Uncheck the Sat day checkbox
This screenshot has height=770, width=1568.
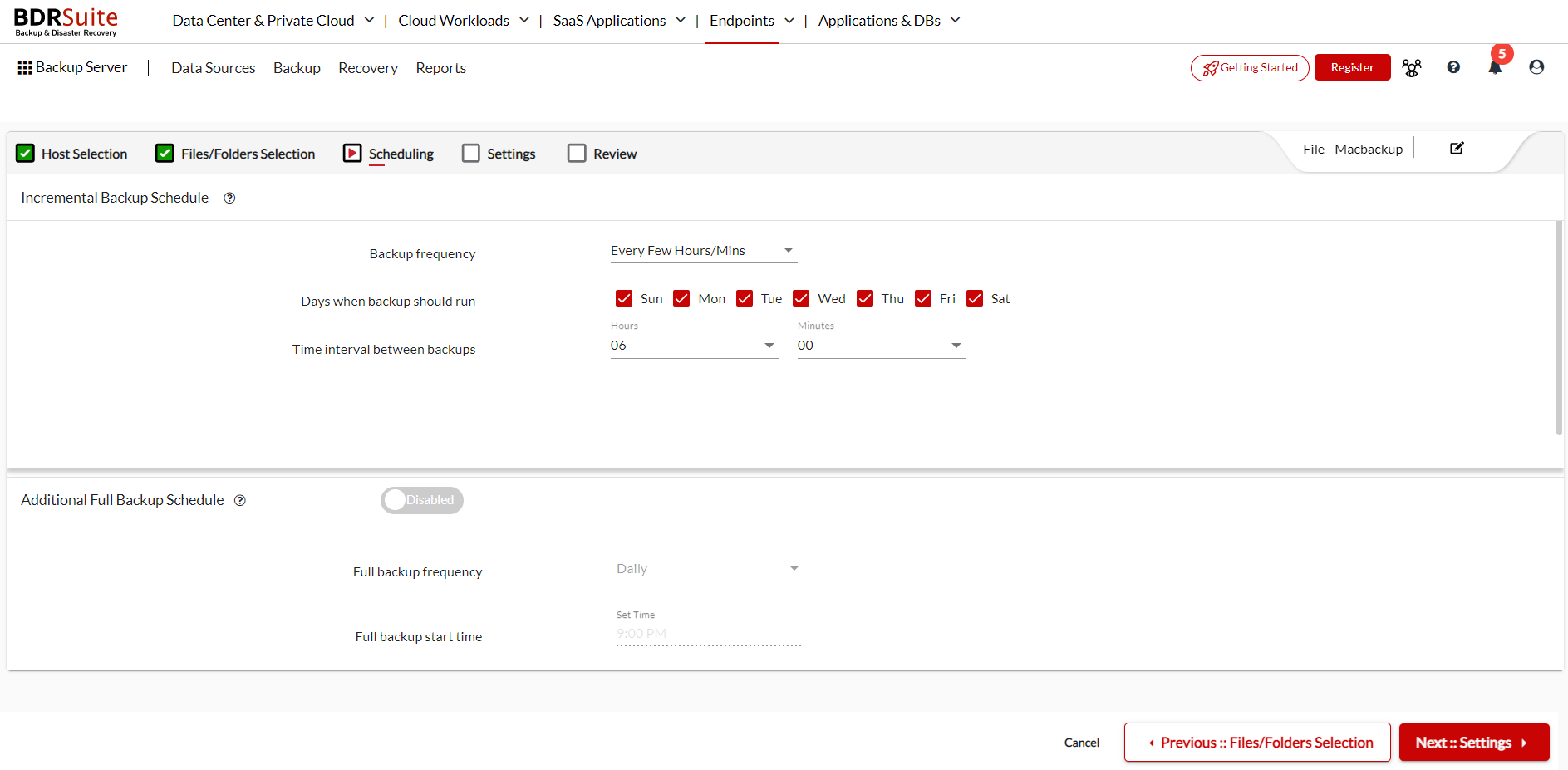[975, 298]
